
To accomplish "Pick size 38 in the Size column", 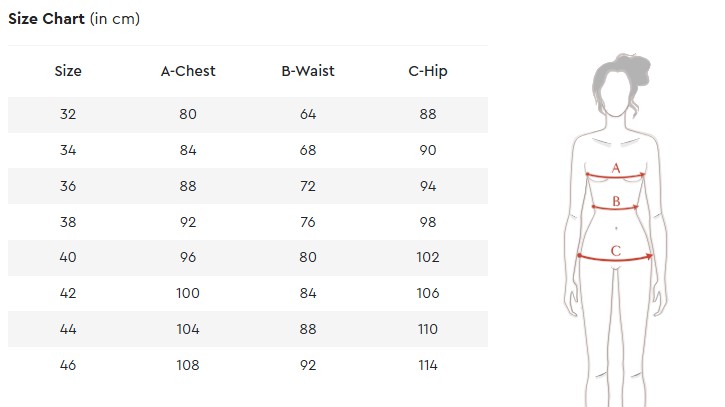I will [68, 222].
